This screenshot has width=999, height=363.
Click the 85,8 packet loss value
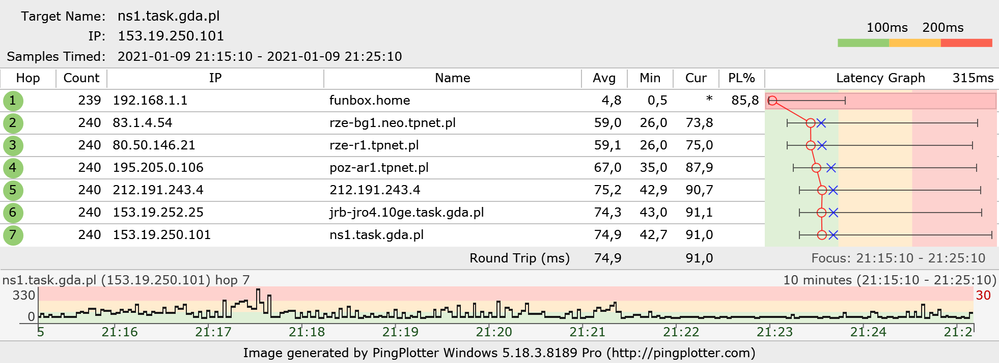coord(745,101)
